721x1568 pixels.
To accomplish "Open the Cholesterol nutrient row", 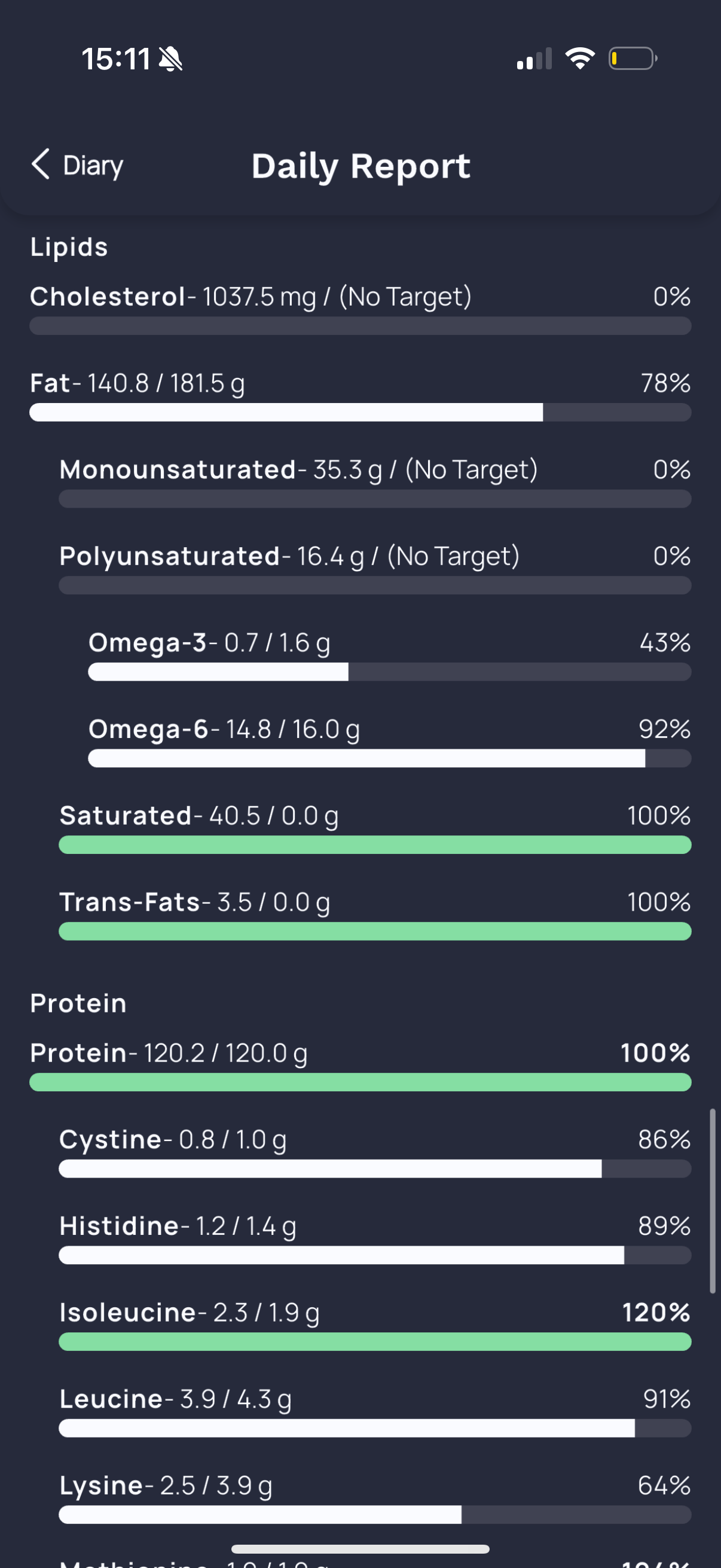I will point(360,309).
